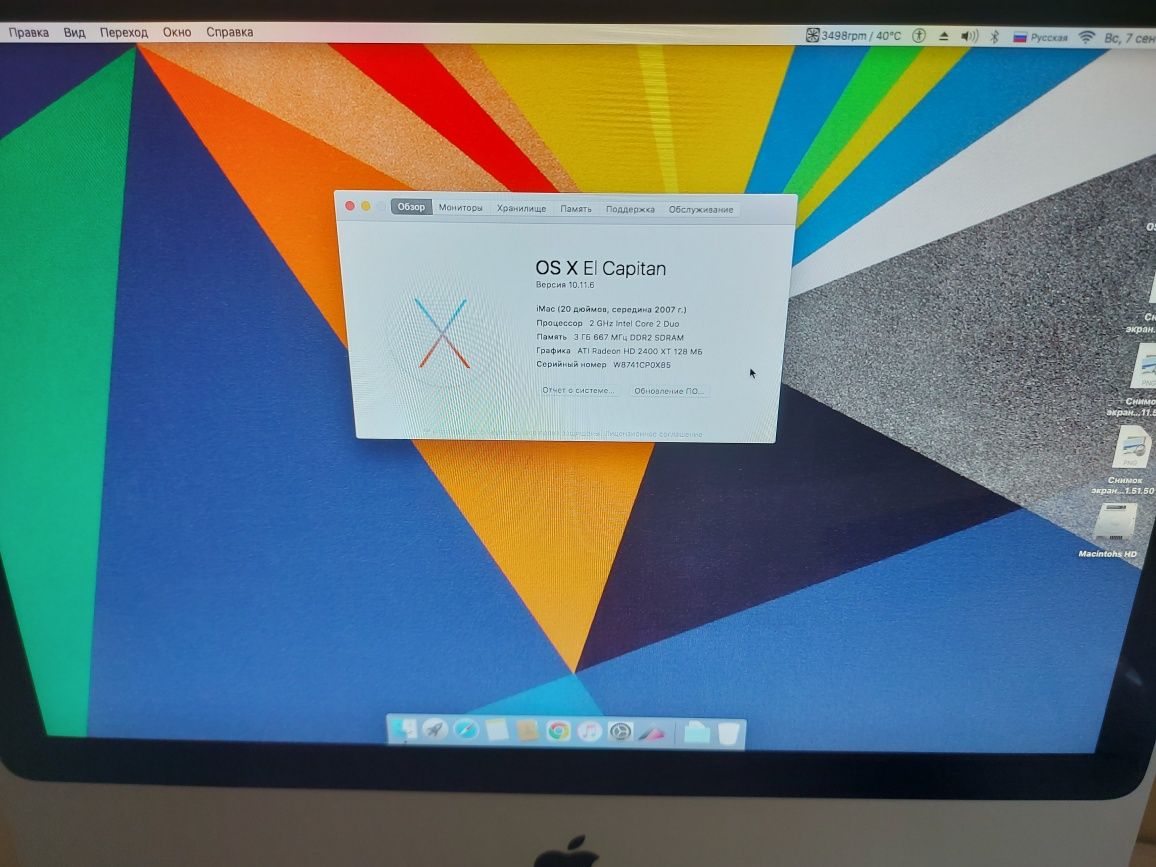The width and height of the screenshot is (1156, 867).
Task: Switch to the Память tab
Action: [x=576, y=209]
